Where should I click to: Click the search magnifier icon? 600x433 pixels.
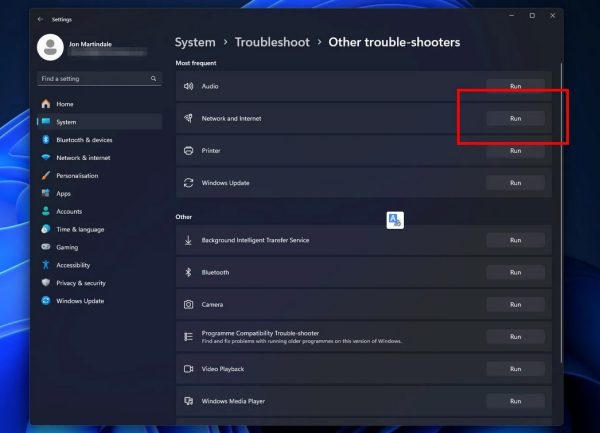[153, 78]
